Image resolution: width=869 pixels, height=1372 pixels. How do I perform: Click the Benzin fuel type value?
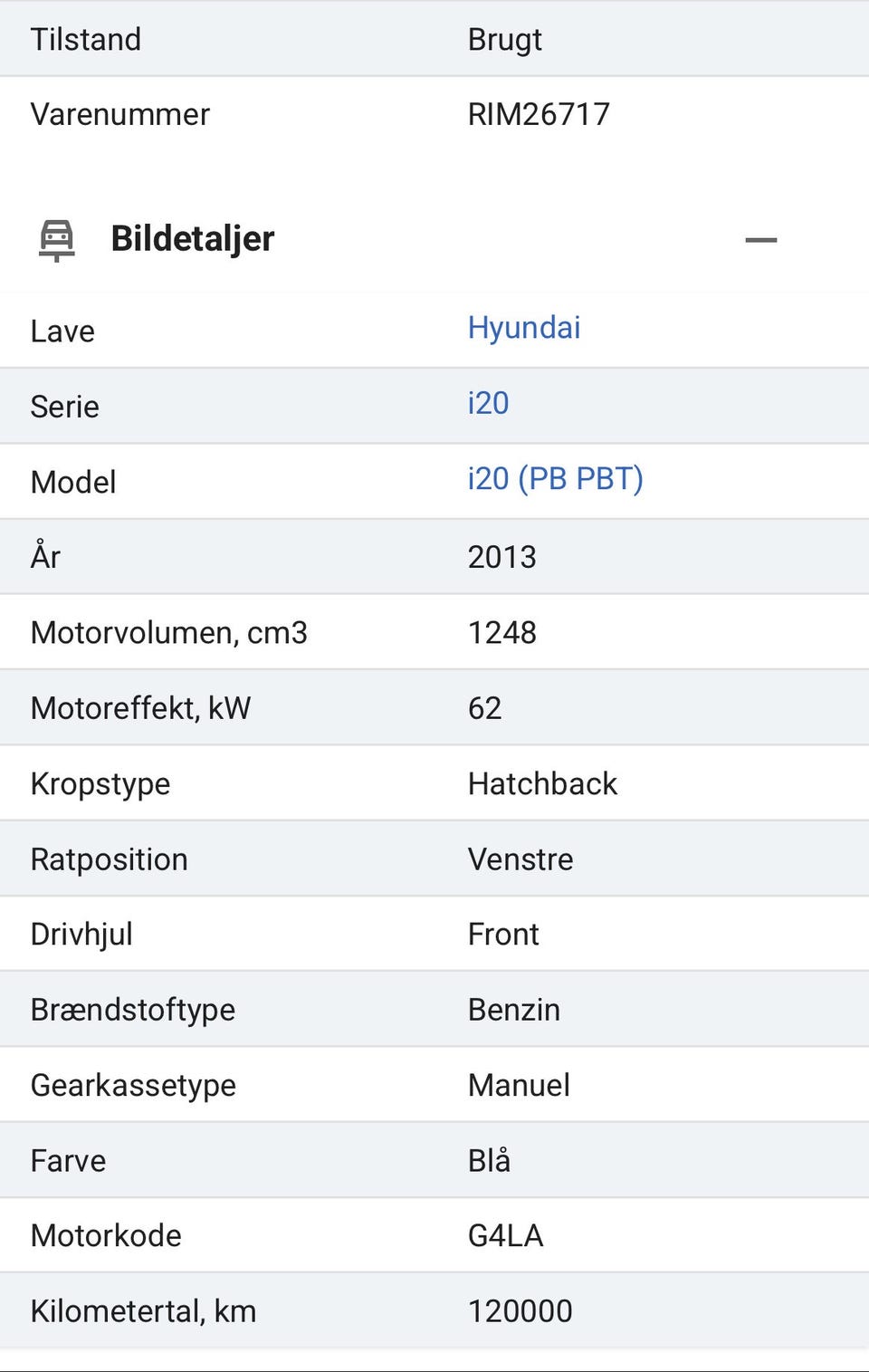coord(513,1010)
